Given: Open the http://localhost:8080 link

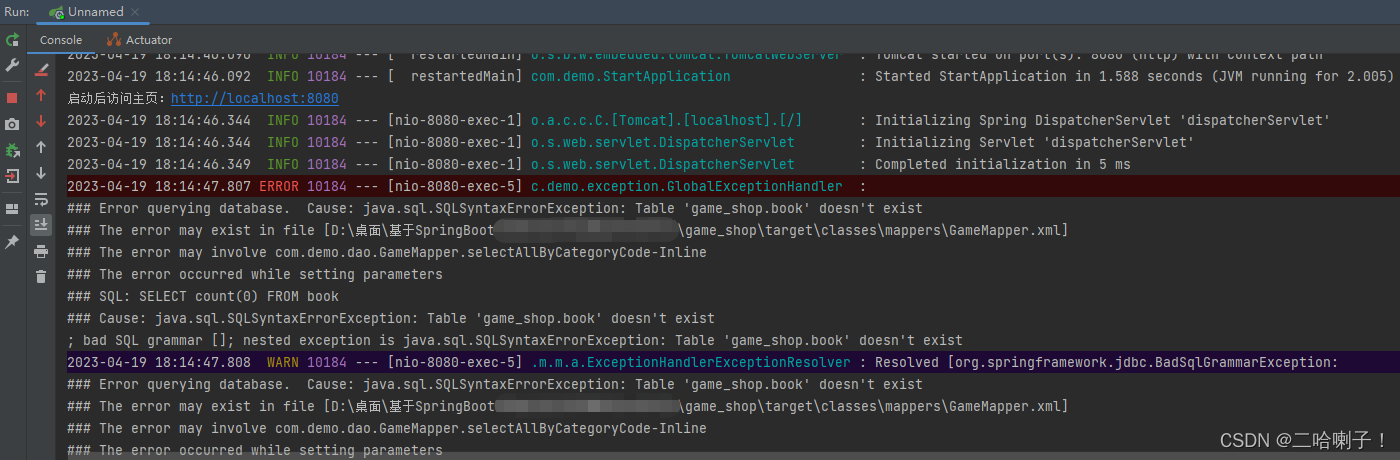Looking at the screenshot, I should (x=255, y=98).
